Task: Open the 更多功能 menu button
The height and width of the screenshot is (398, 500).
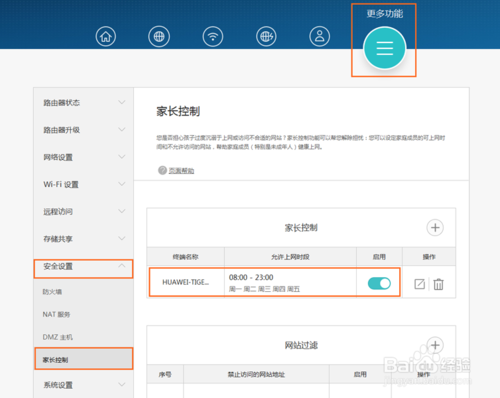Action: click(385, 49)
